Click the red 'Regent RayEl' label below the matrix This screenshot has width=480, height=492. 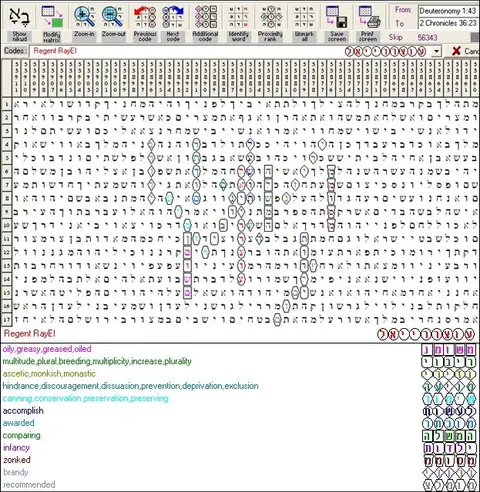[30, 333]
